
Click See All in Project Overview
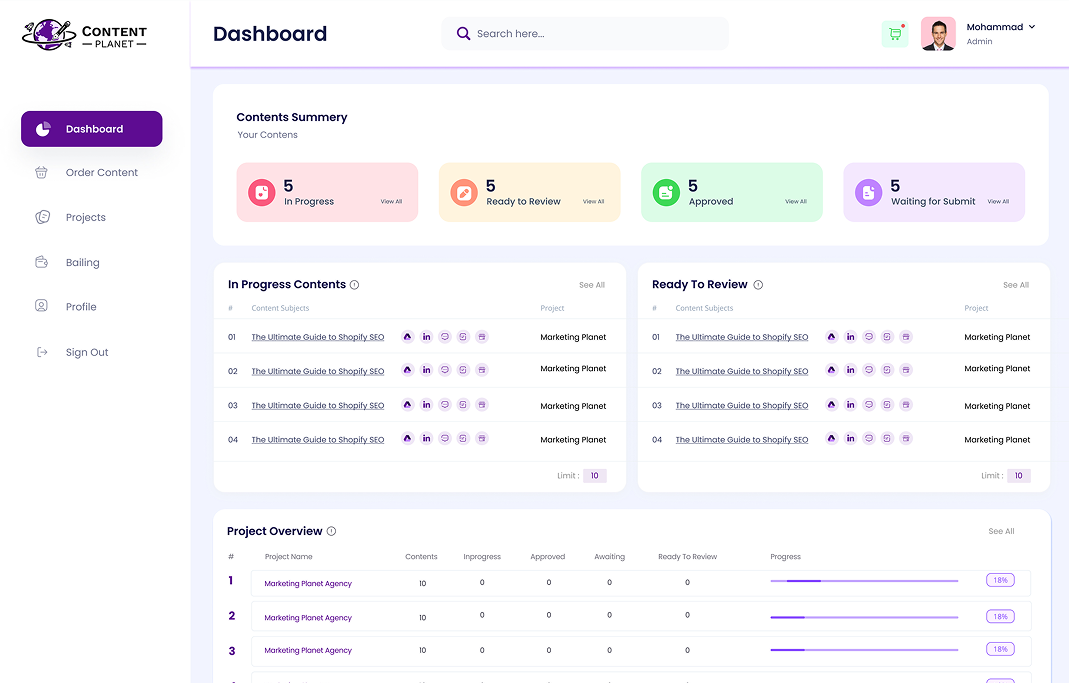coord(1001,532)
